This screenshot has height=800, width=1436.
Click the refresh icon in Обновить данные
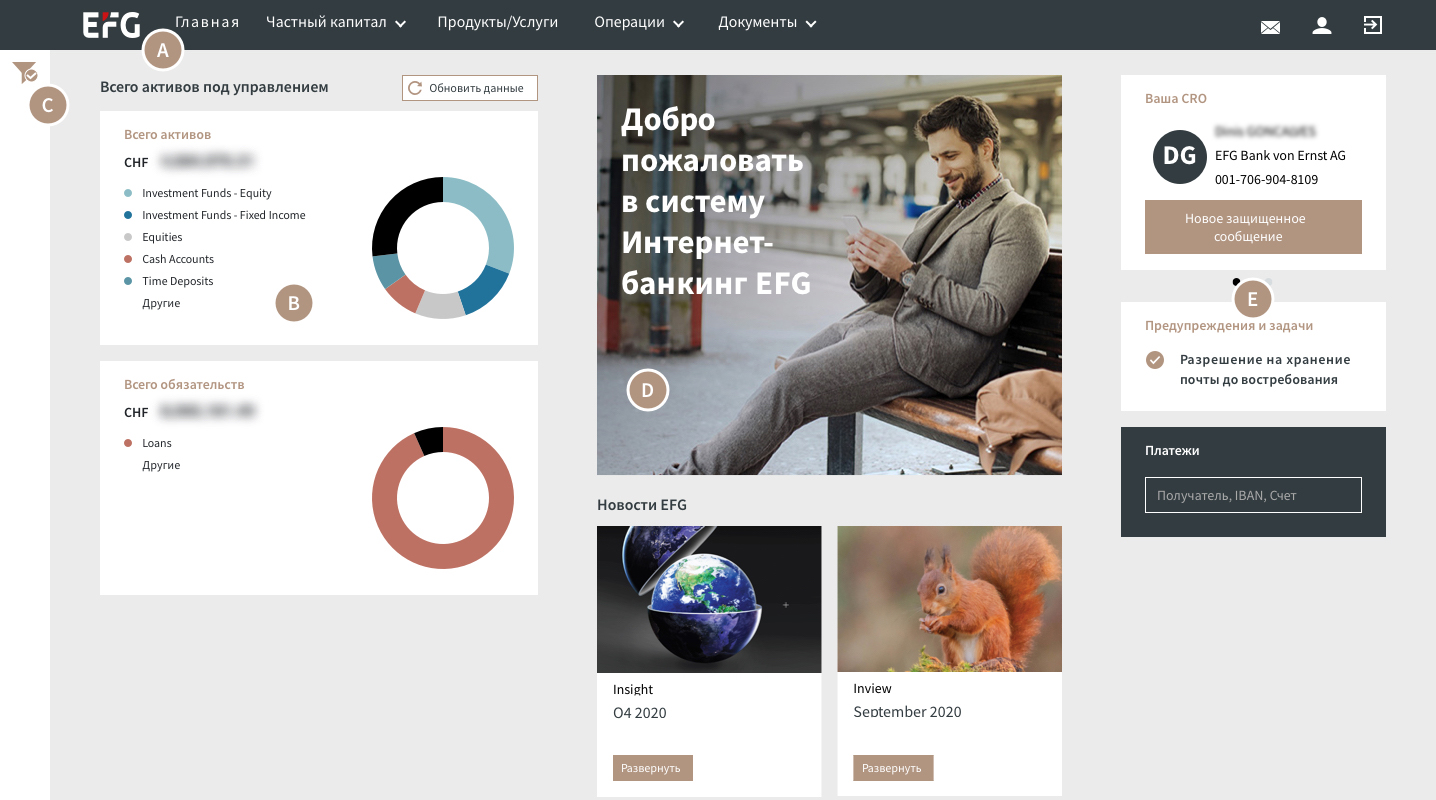[x=415, y=88]
